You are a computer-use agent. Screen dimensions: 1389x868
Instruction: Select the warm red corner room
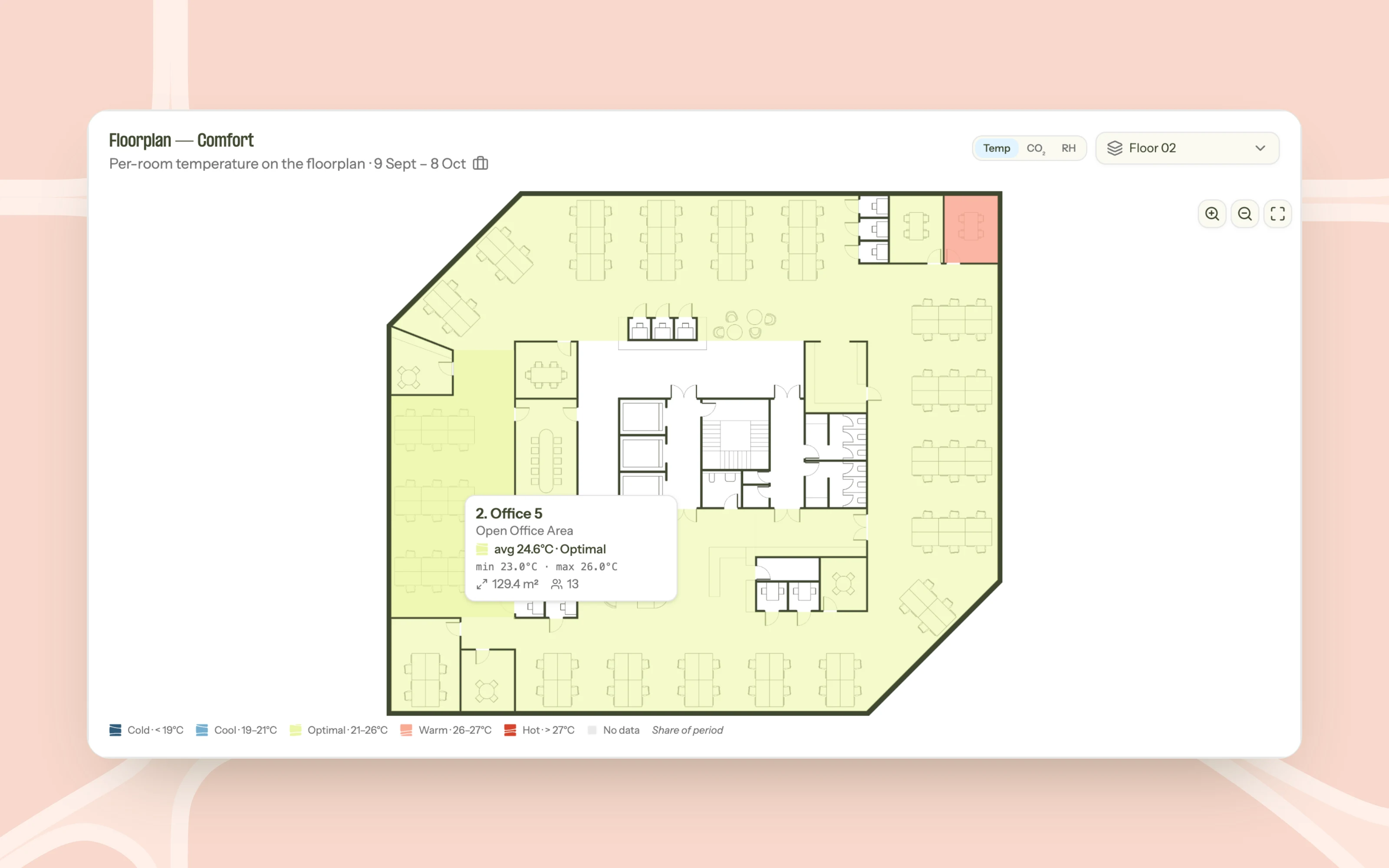click(971, 229)
